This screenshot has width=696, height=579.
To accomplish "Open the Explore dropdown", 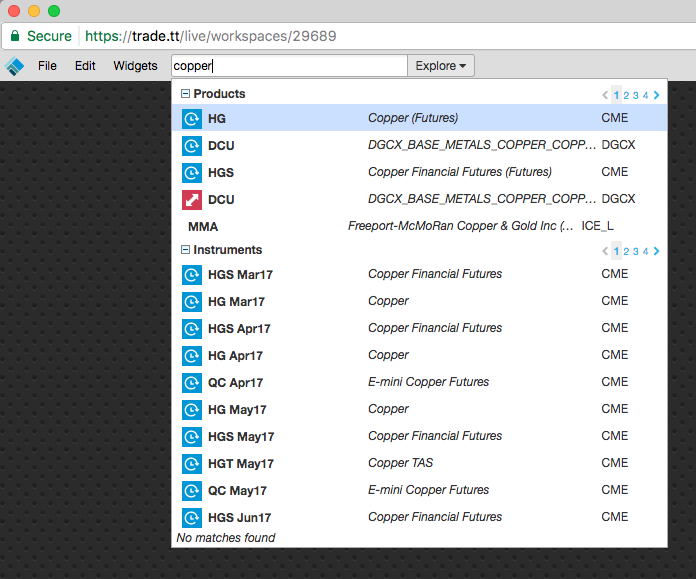I will pos(441,66).
